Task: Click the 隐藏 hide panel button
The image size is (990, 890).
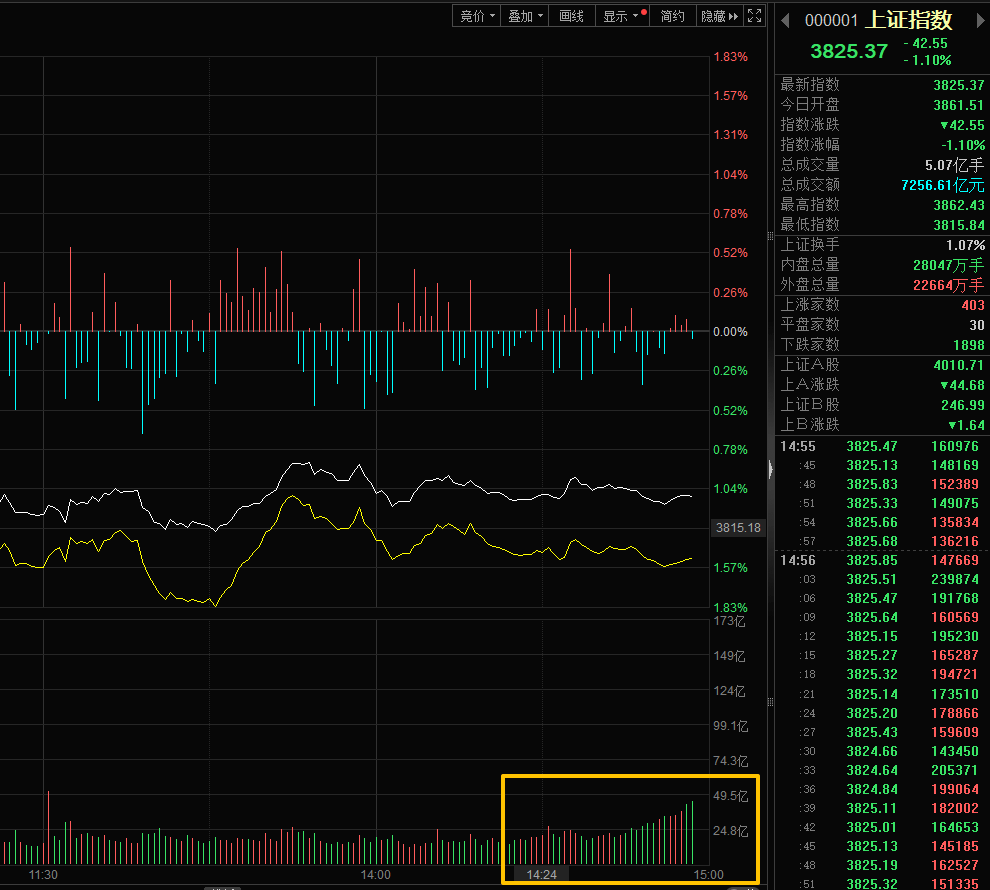Action: 719,16
